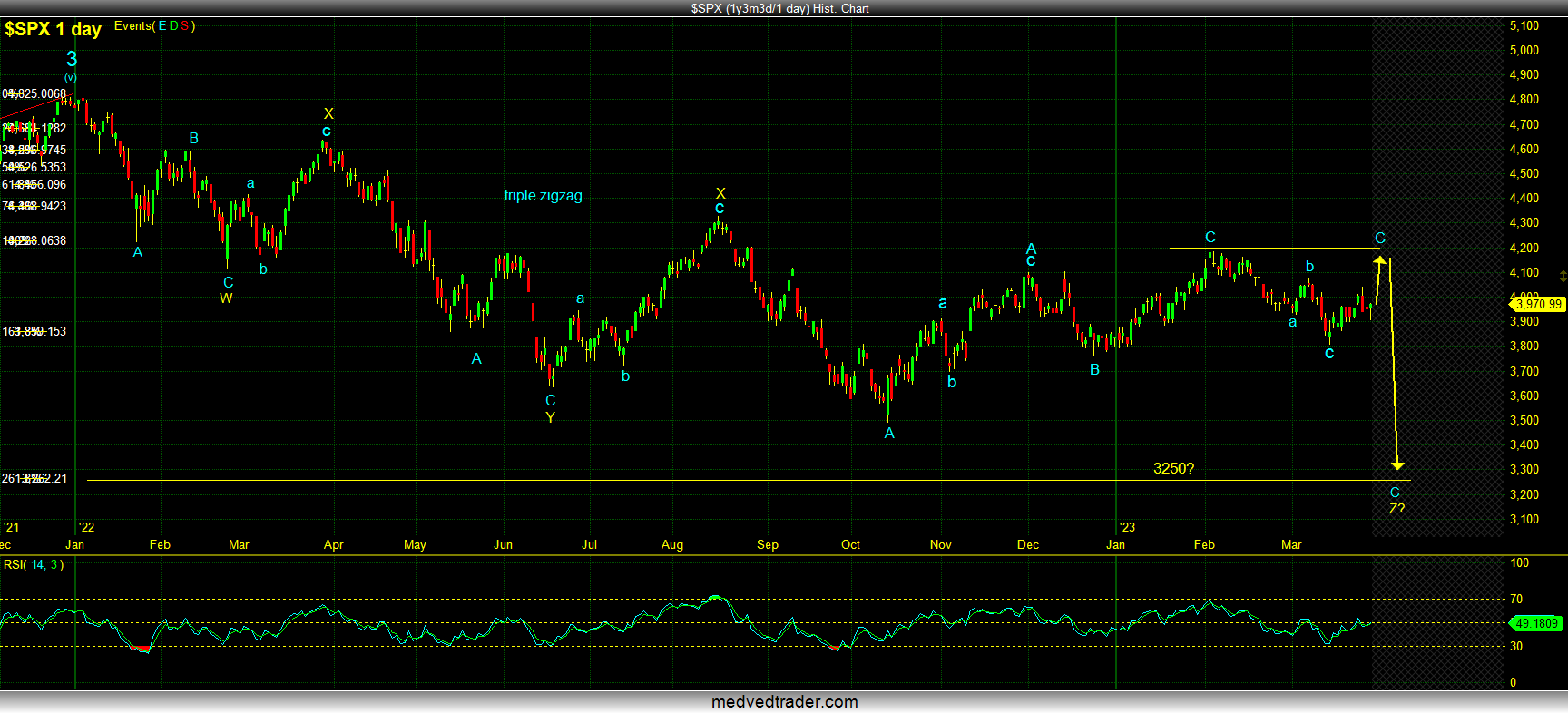The width and height of the screenshot is (1568, 713).
Task: Click the Events label in chart header
Action: pos(132,26)
